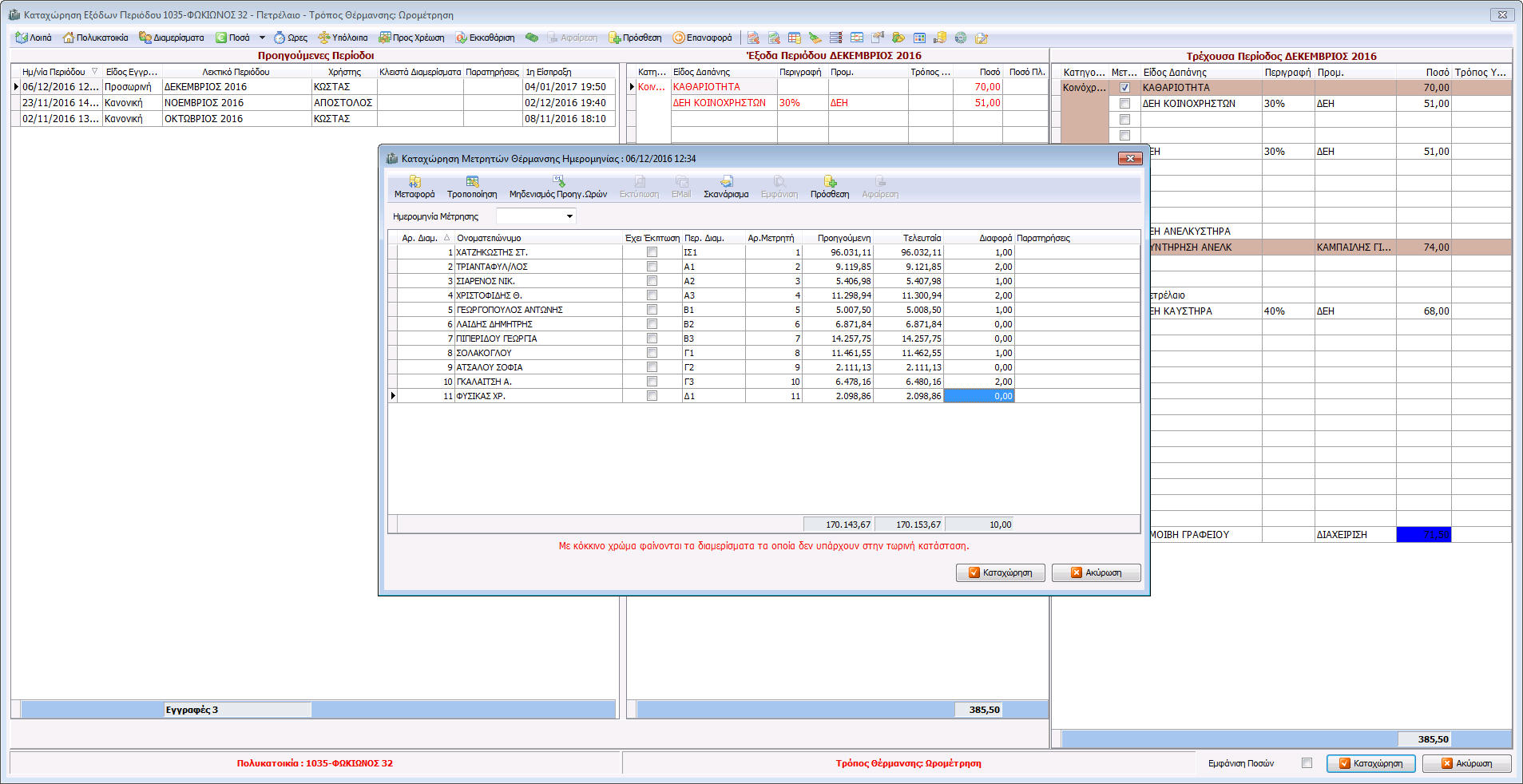Open the Ημερομηνία Μέτρησης date dropdown
This screenshot has height=784, width=1523.
click(x=569, y=216)
